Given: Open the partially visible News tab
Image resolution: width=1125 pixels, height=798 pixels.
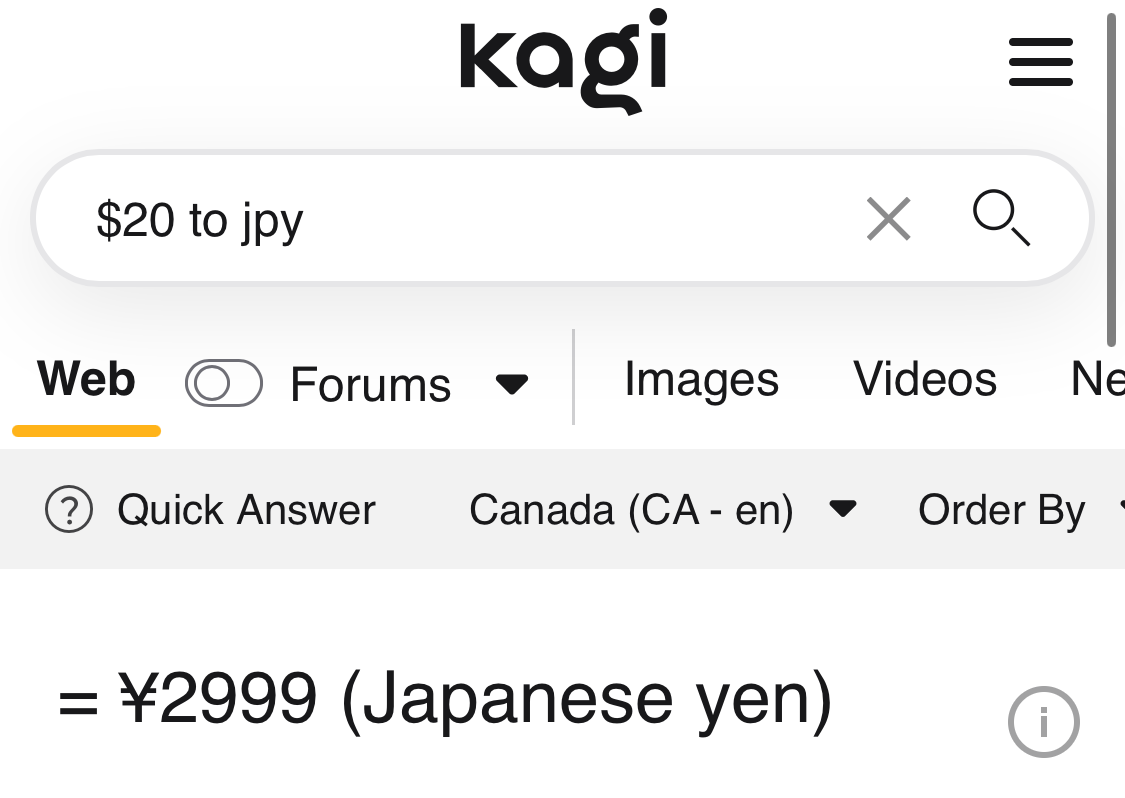Looking at the screenshot, I should click(x=1096, y=380).
